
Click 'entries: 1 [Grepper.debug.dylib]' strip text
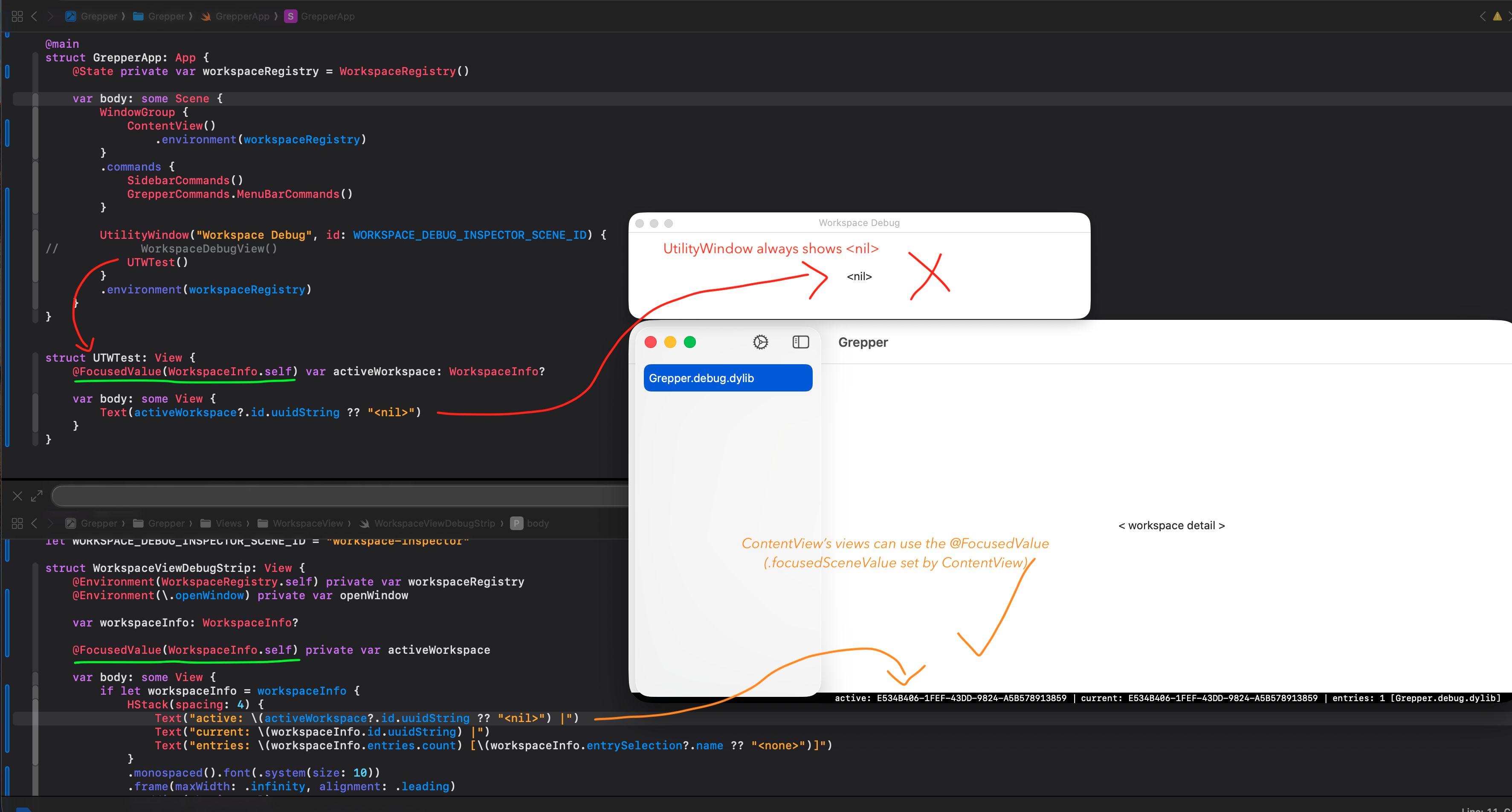pos(1416,698)
